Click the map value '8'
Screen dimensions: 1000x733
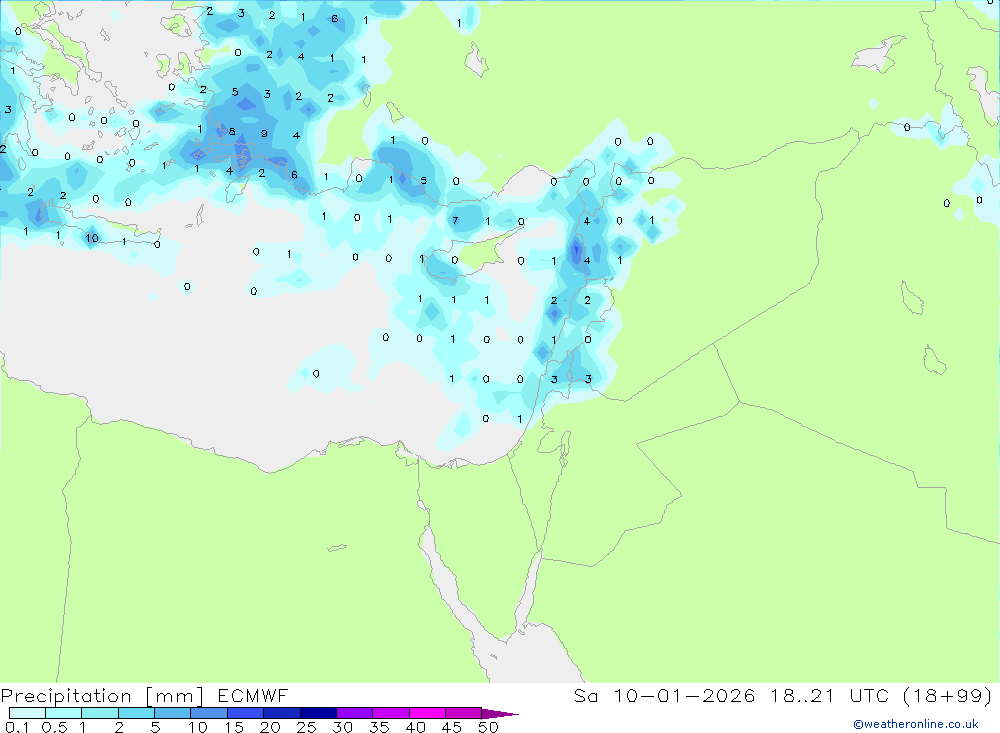pos(232,131)
